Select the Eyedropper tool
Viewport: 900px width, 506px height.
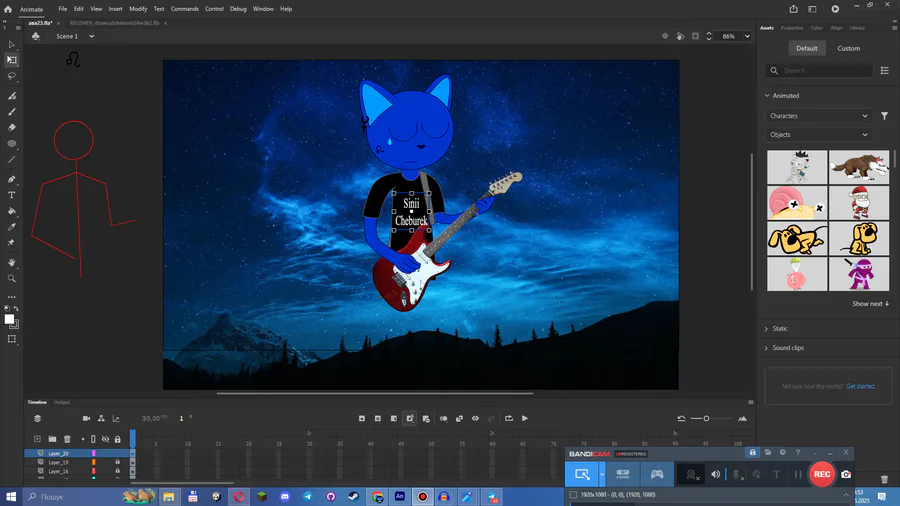pyautogui.click(x=11, y=227)
